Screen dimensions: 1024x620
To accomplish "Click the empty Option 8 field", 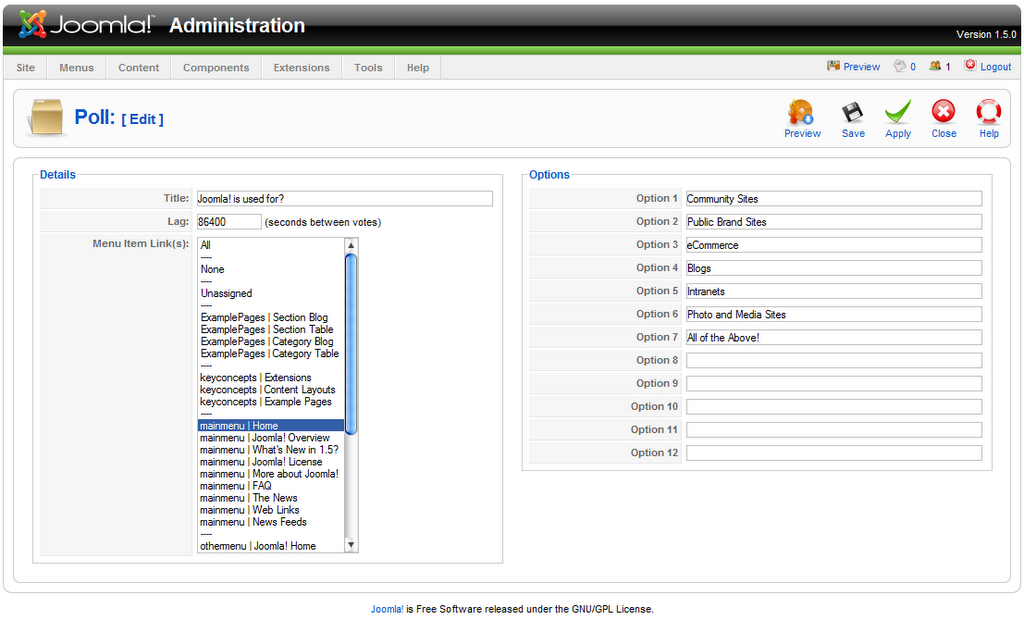I will pos(834,361).
